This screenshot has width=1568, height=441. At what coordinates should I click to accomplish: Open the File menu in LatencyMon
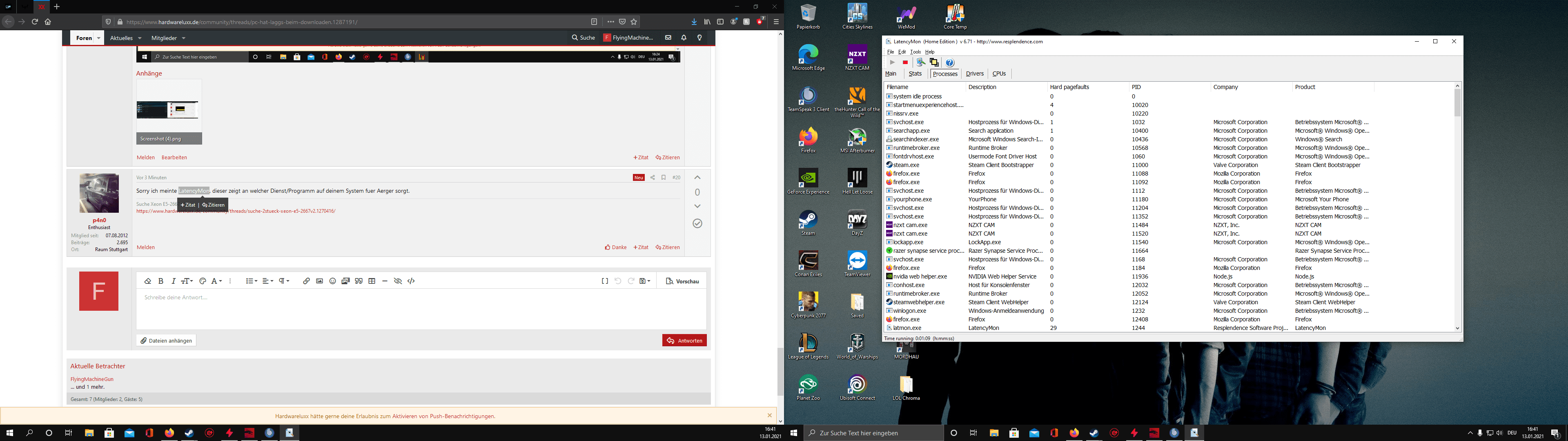891,52
